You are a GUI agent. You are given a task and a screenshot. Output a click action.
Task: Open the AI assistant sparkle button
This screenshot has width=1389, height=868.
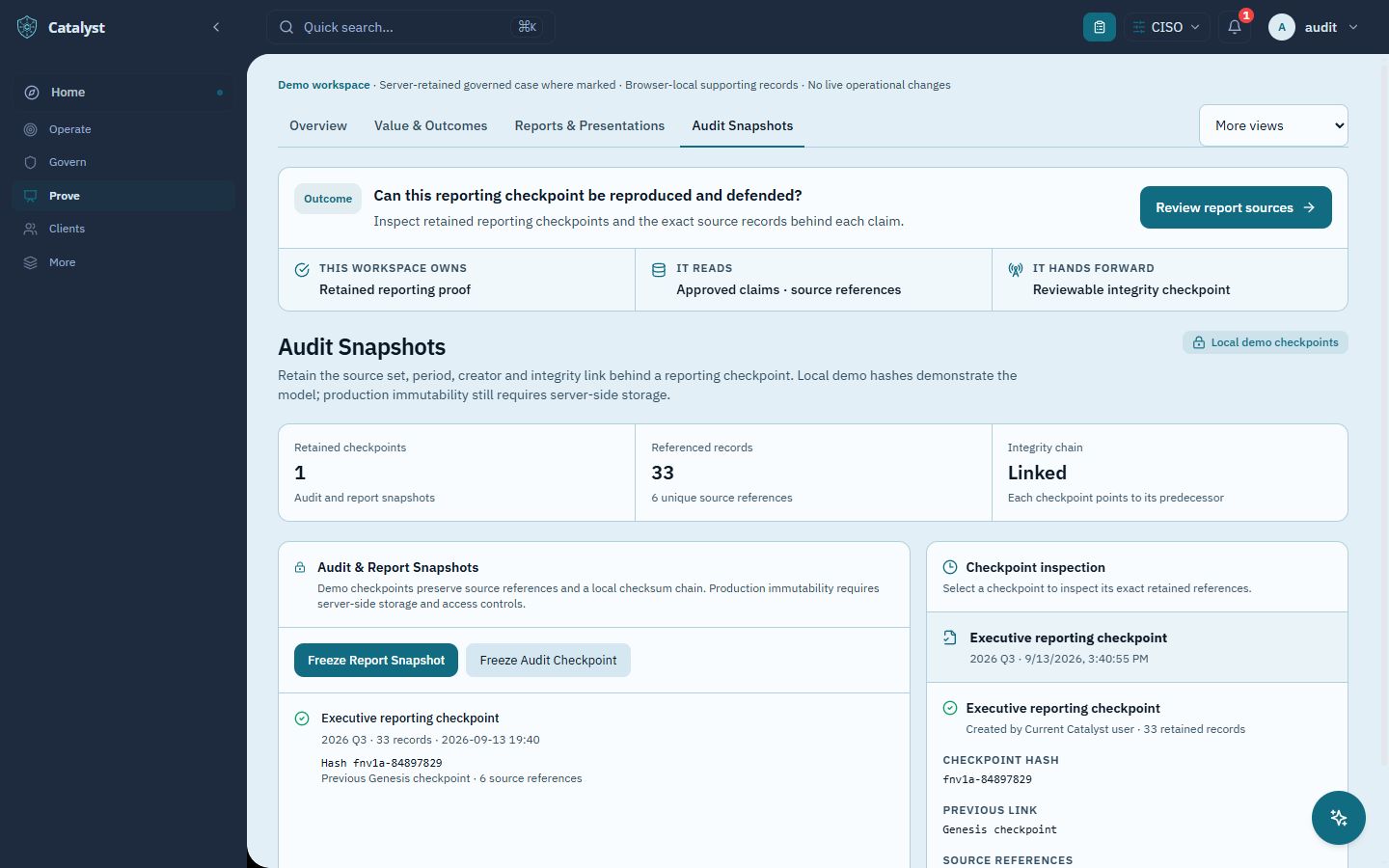click(1339, 818)
